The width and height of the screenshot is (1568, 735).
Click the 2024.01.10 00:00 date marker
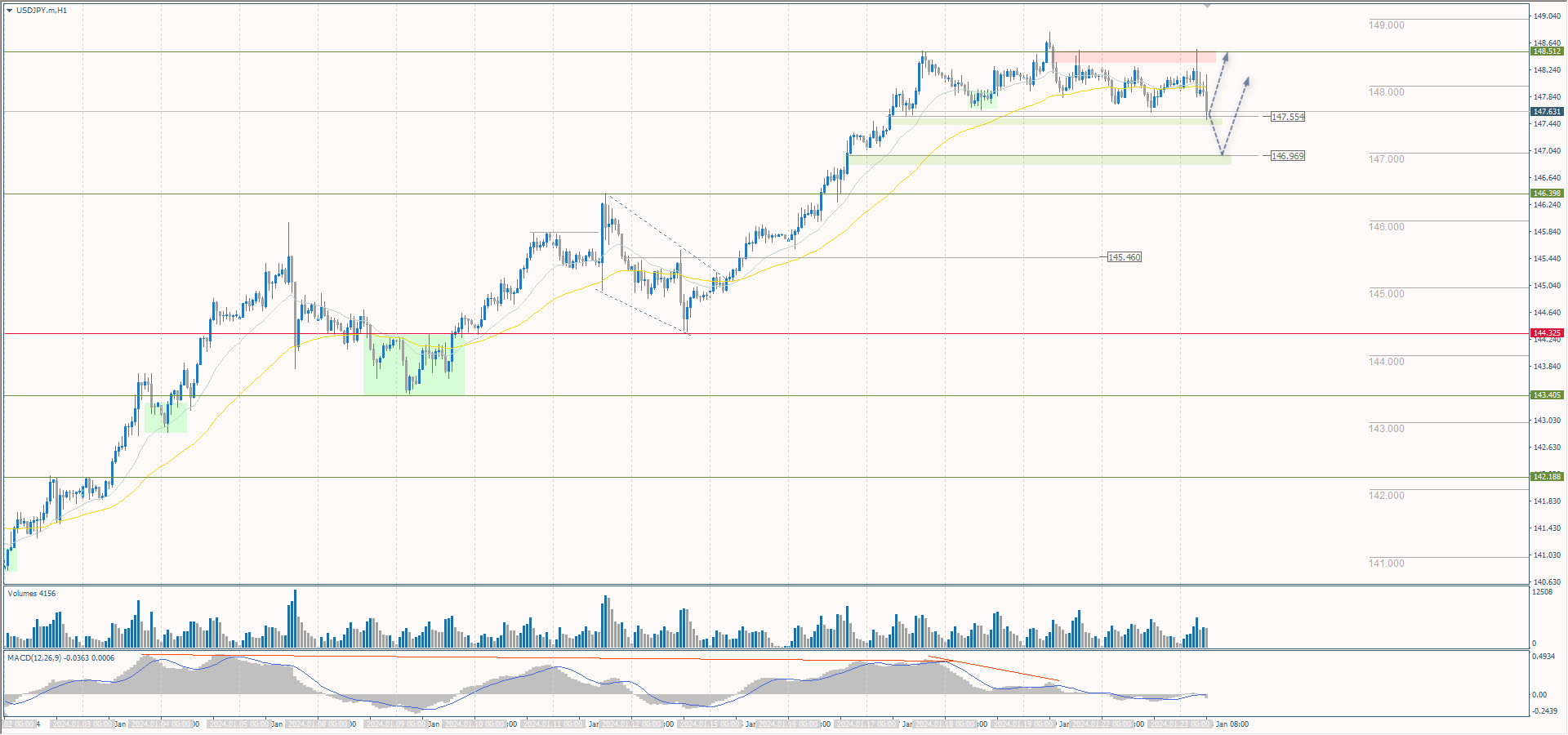[x=474, y=724]
